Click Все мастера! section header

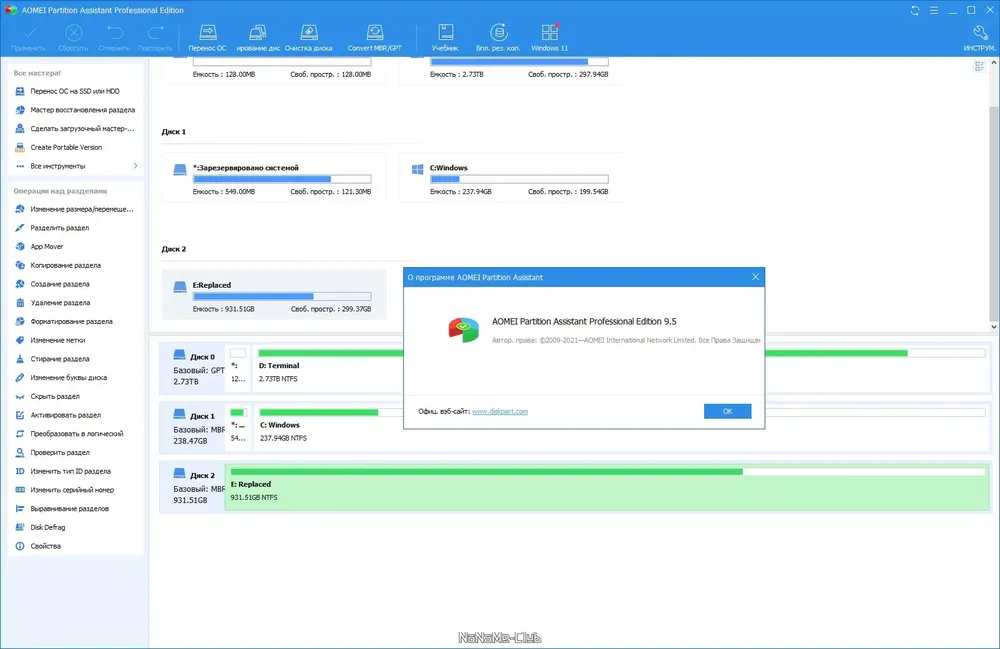[37, 73]
